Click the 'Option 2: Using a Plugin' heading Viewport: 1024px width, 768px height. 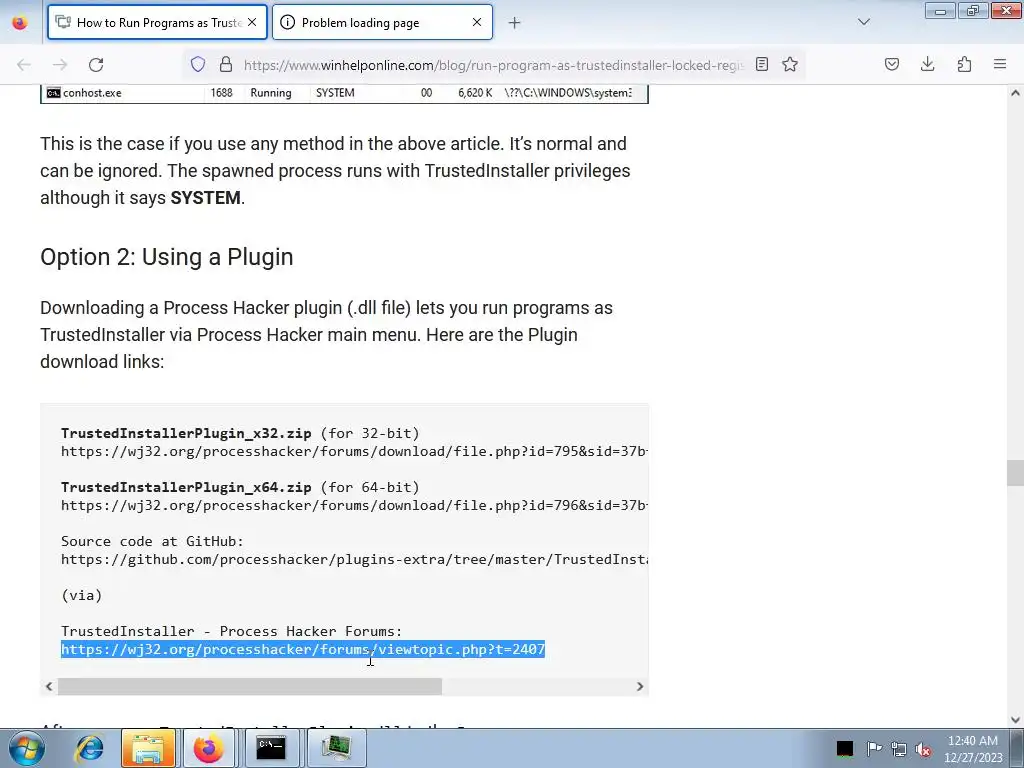pyautogui.click(x=167, y=257)
